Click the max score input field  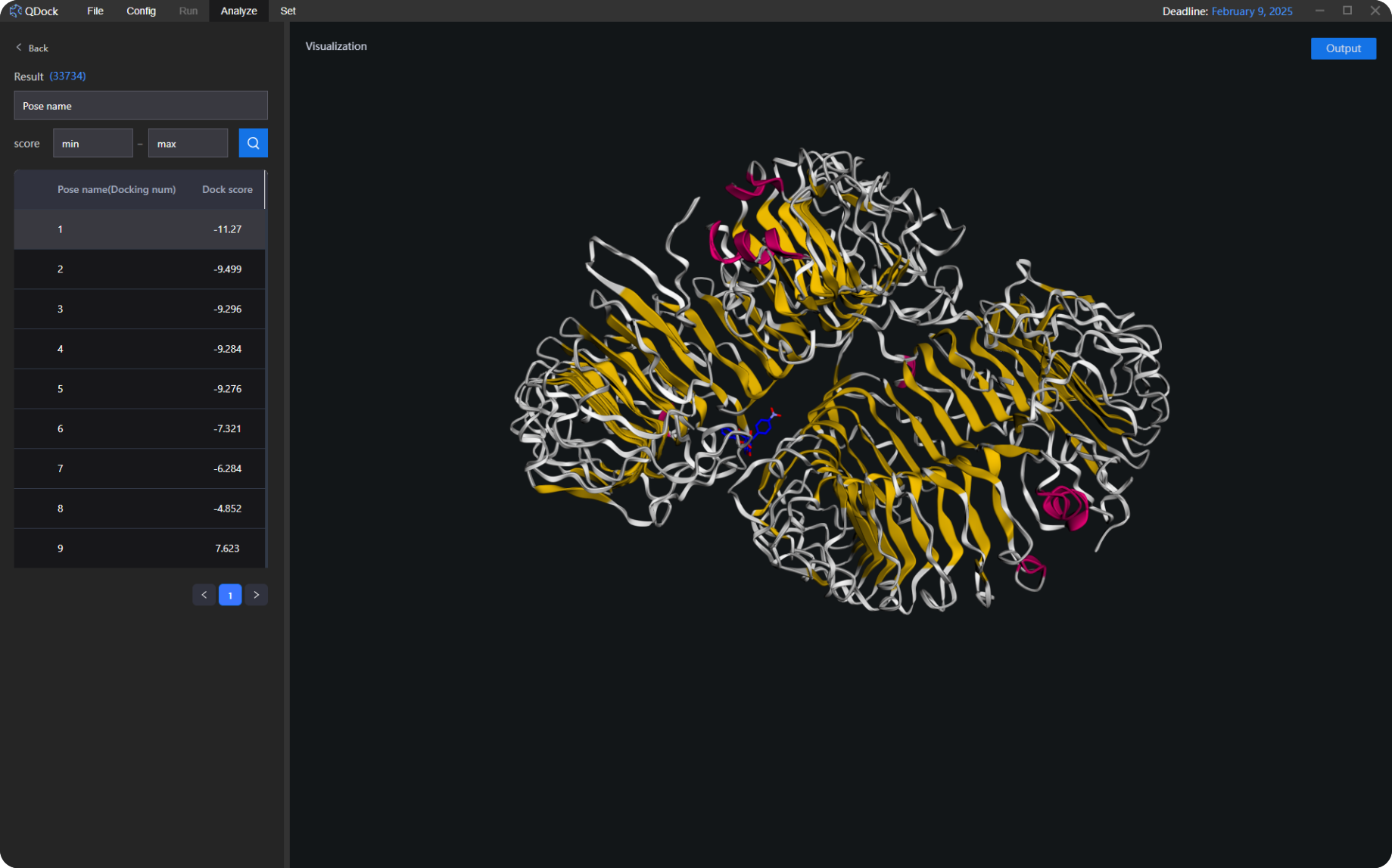(188, 143)
